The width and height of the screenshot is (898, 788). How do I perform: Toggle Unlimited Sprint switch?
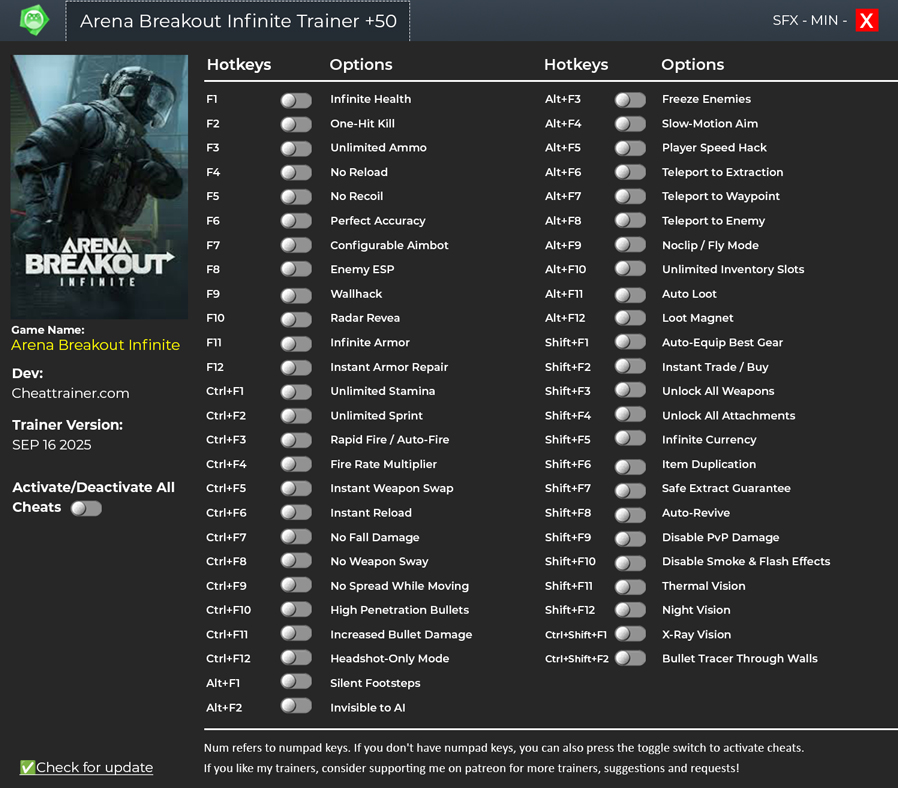tap(296, 416)
